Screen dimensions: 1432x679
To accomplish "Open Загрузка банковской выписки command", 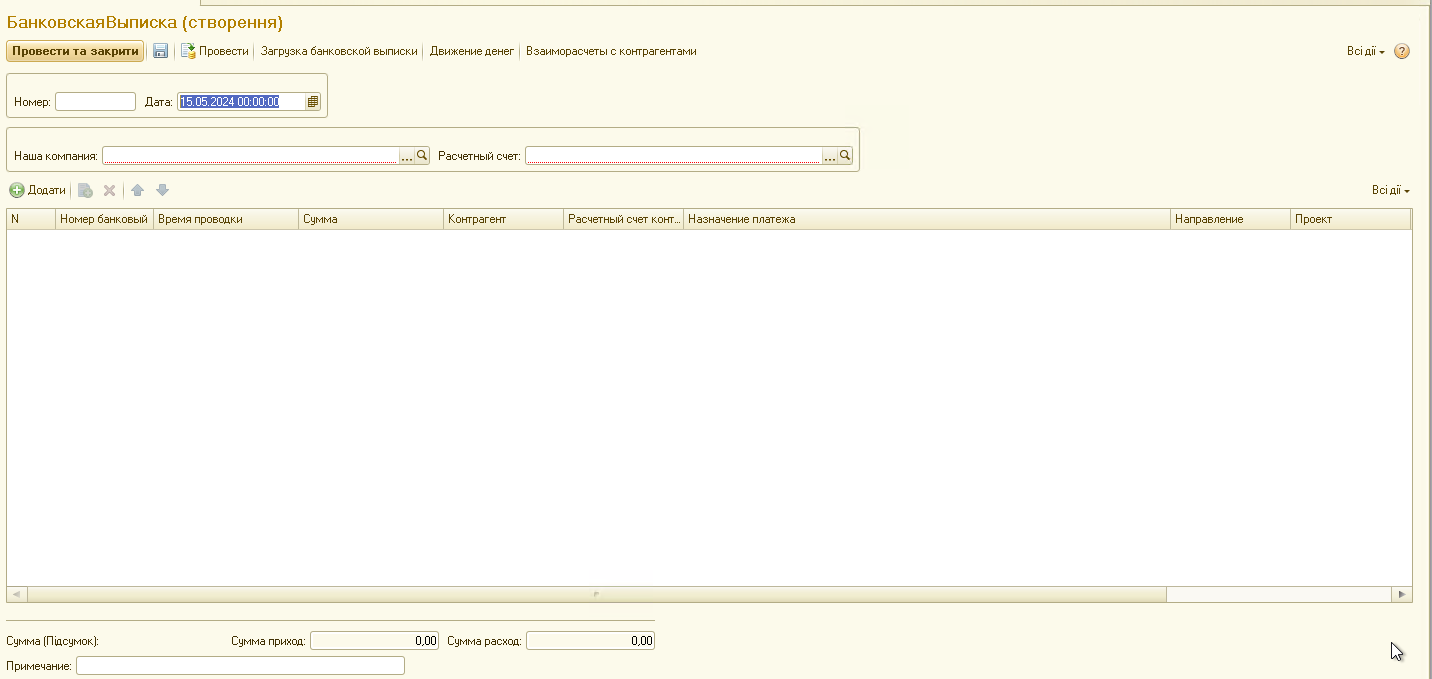I will pos(339,51).
